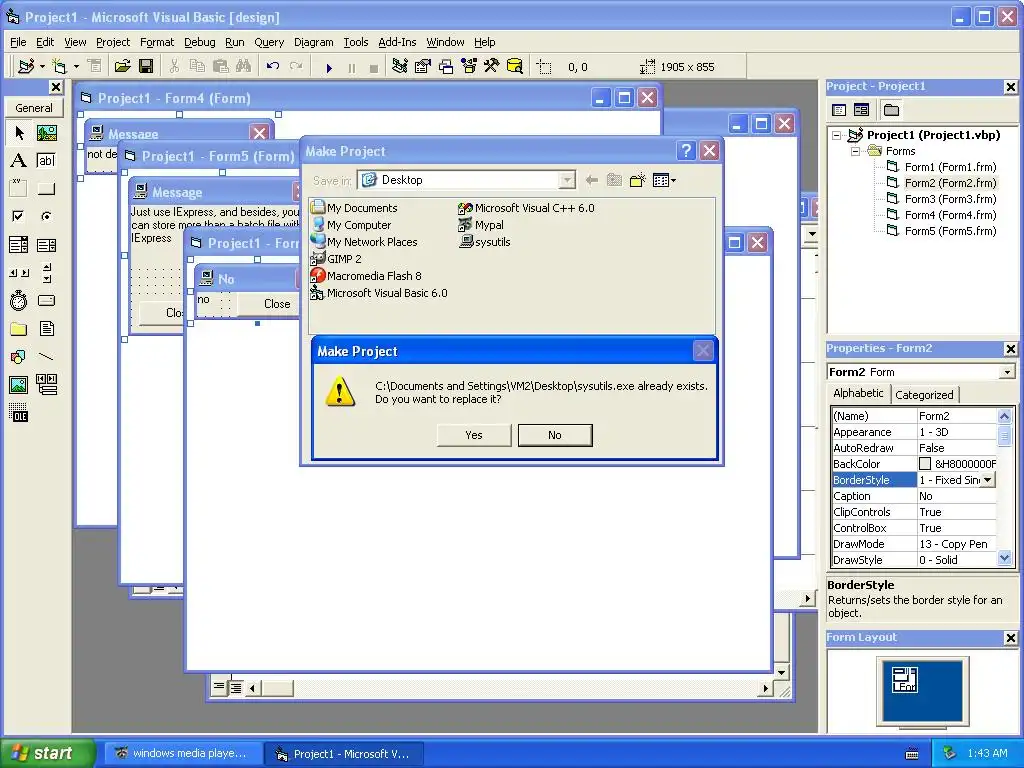Click the Open Project toolbar icon
1024x768 pixels.
tap(122, 67)
